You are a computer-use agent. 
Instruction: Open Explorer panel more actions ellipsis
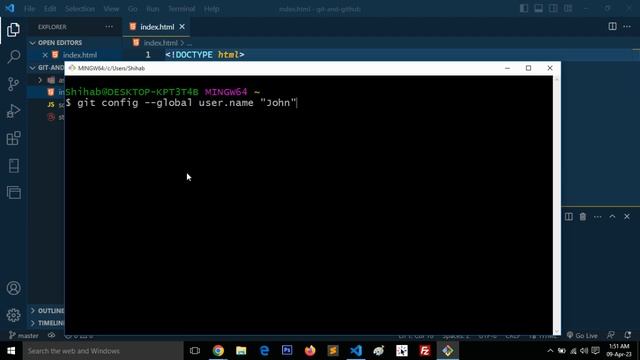click(x=109, y=27)
